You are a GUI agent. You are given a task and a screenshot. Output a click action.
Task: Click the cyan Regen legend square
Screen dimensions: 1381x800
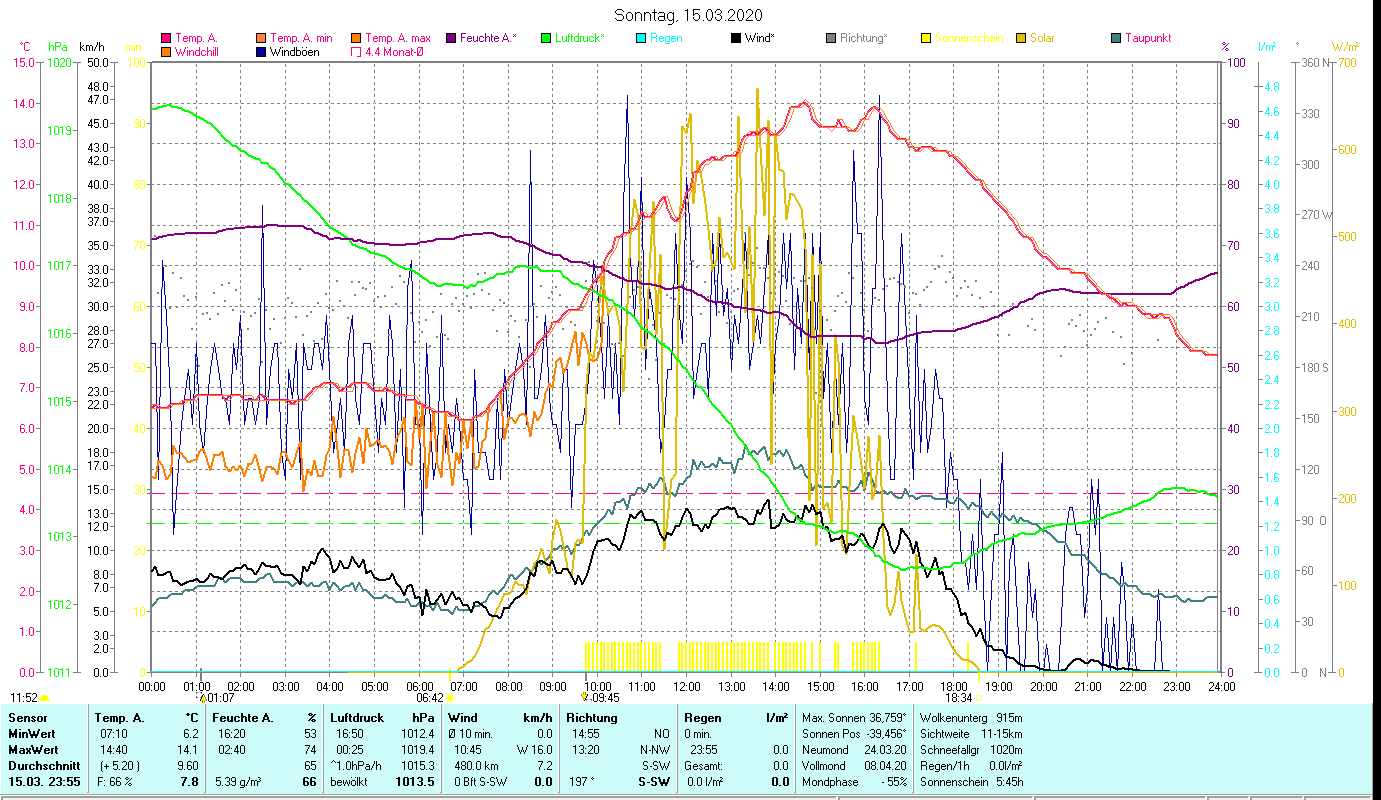coord(641,38)
